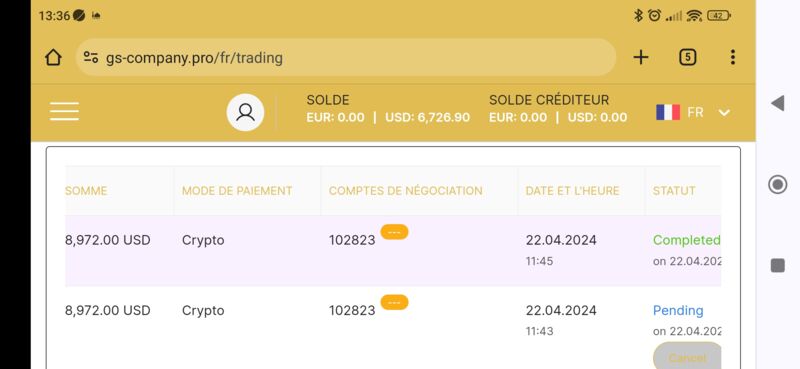Tap the Android recent apps square
The image size is (800, 369).
point(778,265)
